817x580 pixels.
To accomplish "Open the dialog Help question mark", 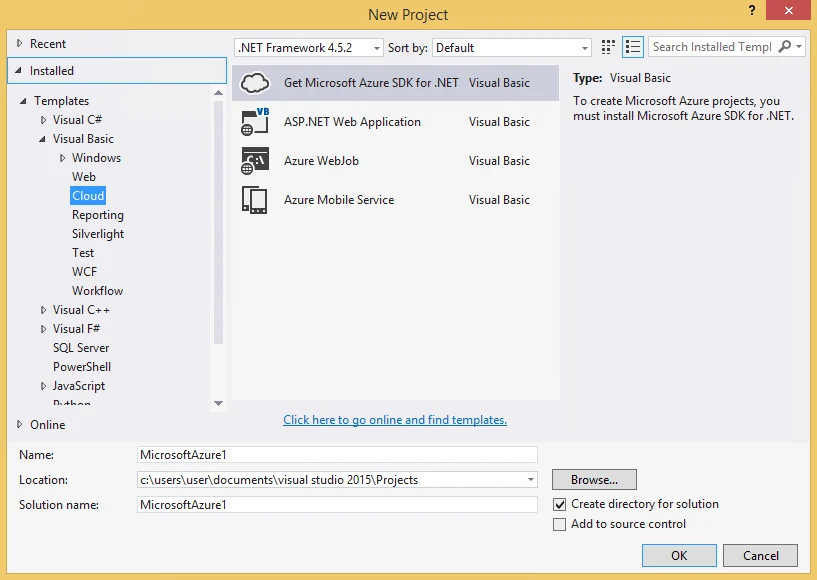I will 751,10.
